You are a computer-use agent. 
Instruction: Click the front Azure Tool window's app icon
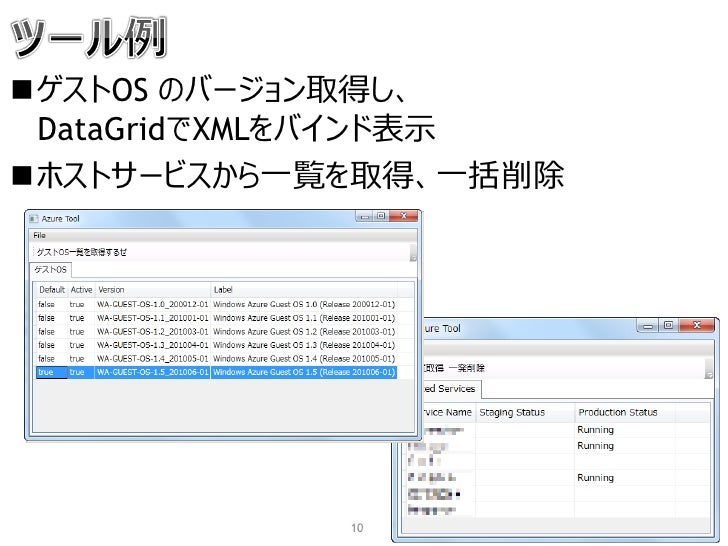pyautogui.click(x=33, y=219)
